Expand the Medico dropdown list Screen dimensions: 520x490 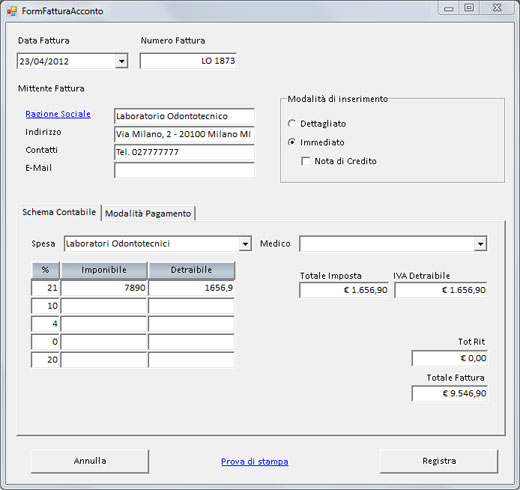[x=480, y=244]
